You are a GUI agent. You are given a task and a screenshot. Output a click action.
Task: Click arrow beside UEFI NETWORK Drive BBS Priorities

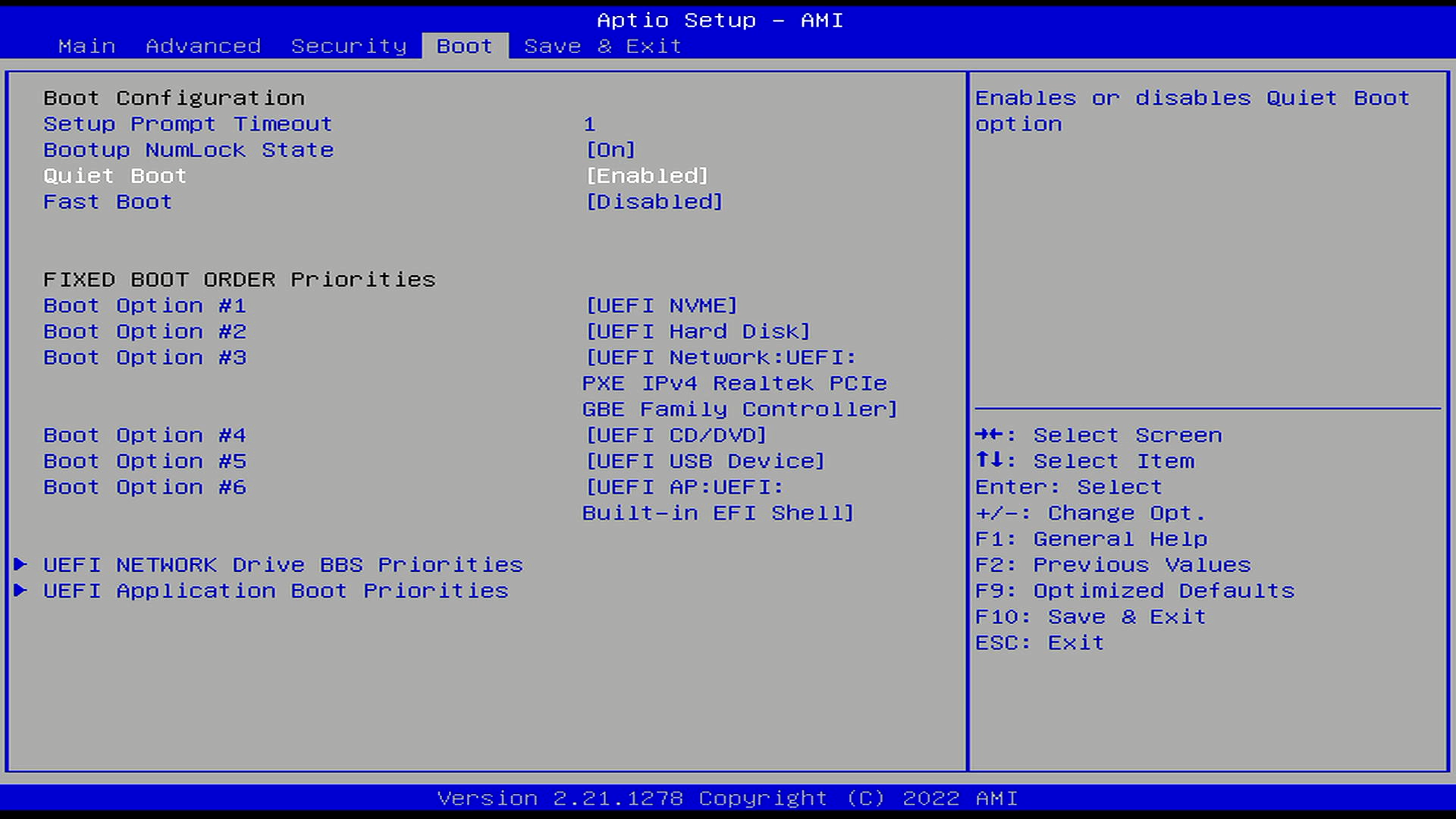(20, 564)
